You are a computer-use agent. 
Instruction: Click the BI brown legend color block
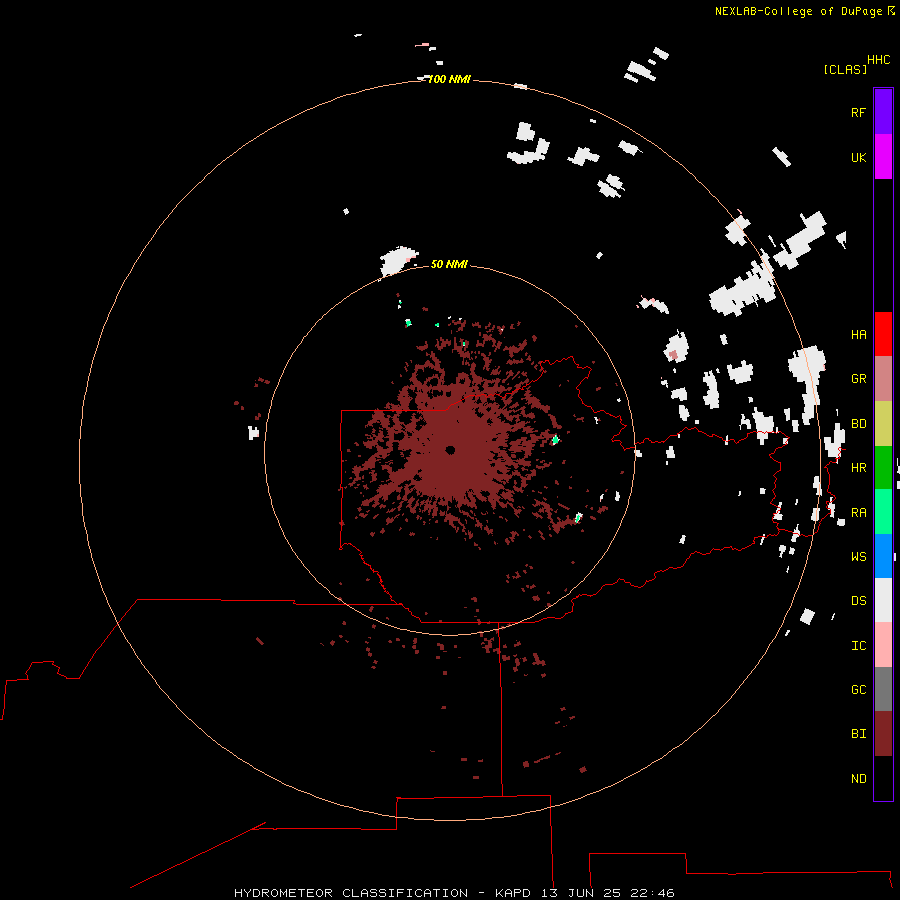[x=883, y=734]
